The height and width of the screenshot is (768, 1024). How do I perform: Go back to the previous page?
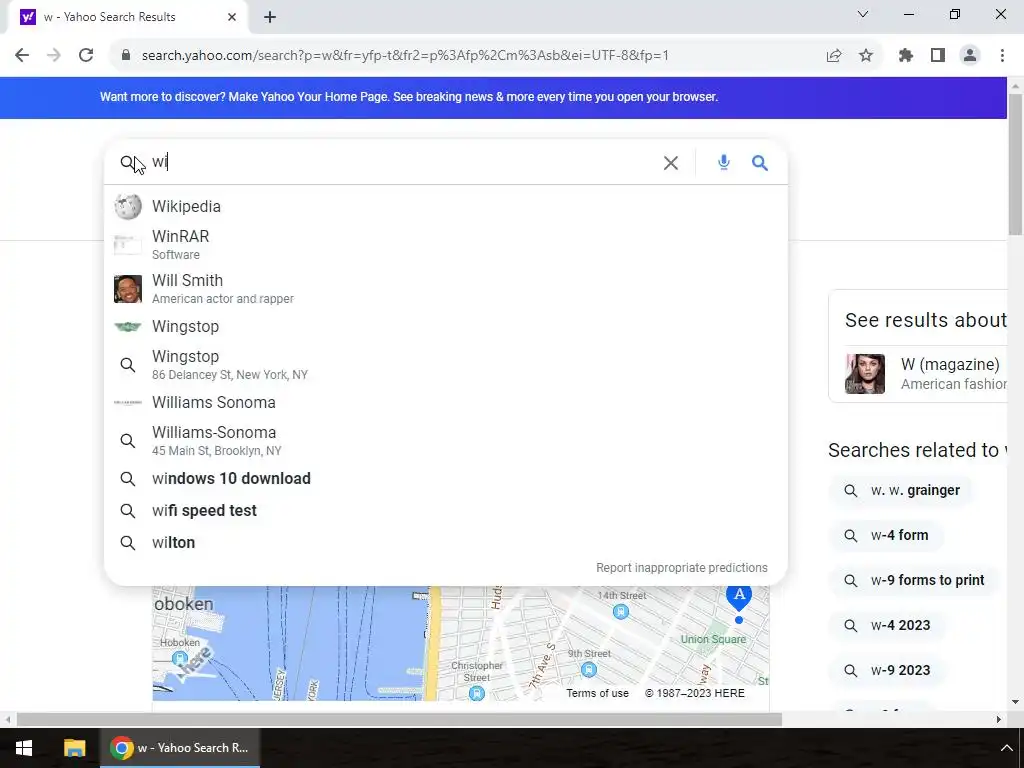(x=22, y=56)
